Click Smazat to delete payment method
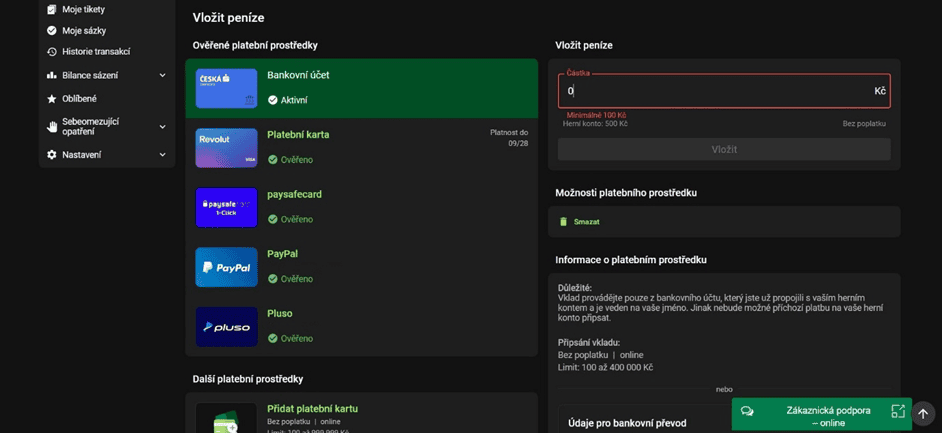This screenshot has height=433, width=942. pyautogui.click(x=587, y=222)
